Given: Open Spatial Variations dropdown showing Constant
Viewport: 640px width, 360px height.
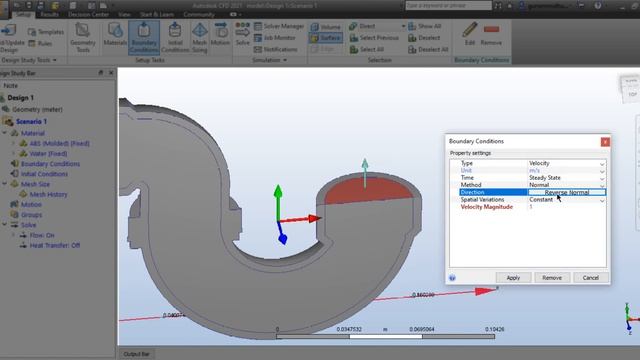Looking at the screenshot, I should click(602, 200).
